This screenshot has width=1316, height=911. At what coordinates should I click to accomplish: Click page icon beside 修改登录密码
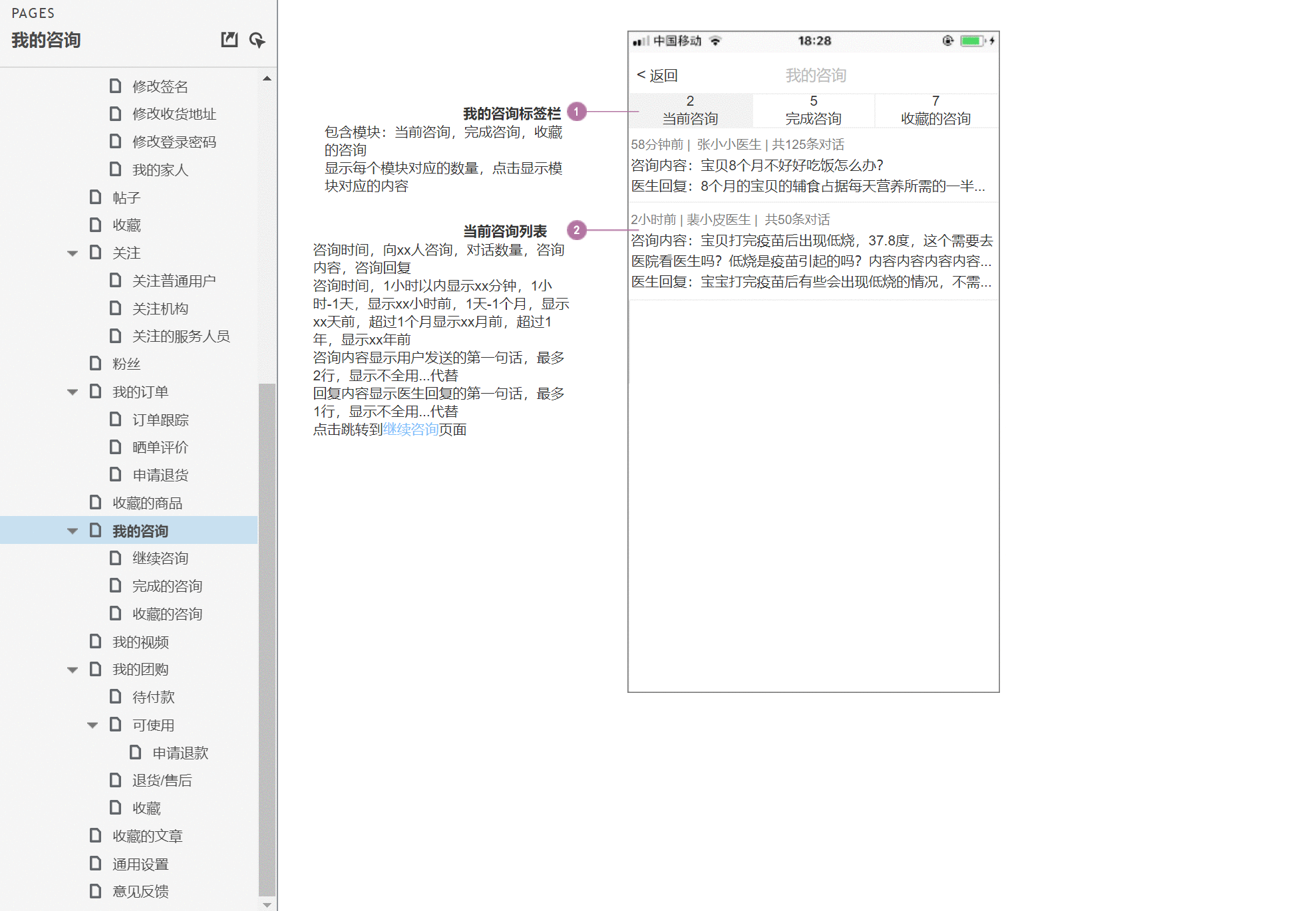click(115, 142)
